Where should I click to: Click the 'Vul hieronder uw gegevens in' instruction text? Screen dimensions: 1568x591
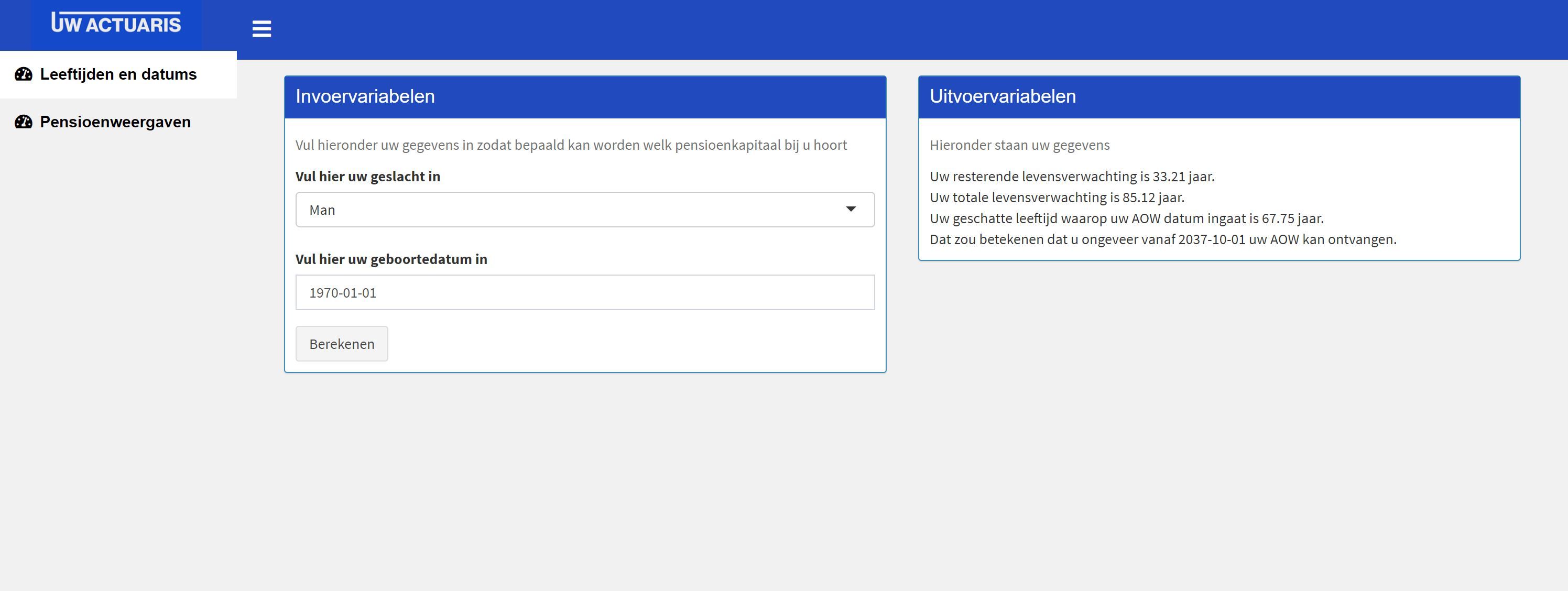pos(571,145)
